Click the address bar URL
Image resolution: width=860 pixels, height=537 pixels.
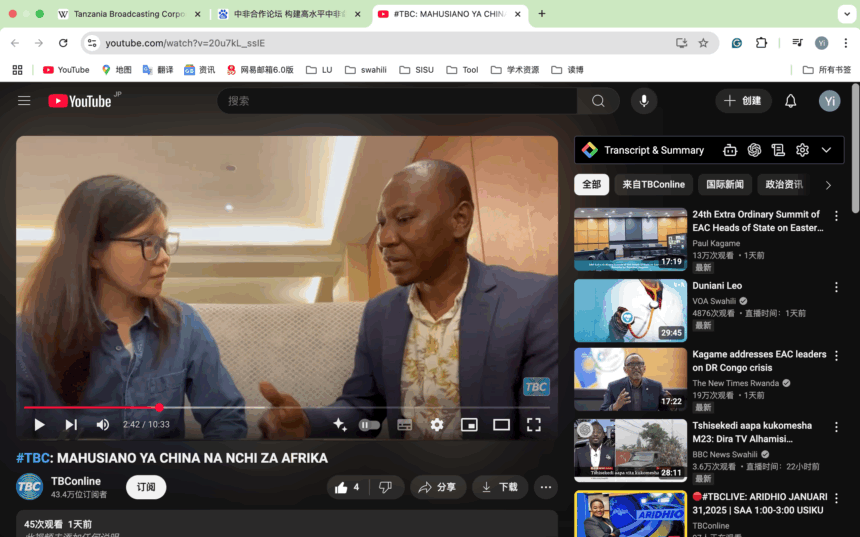tap(185, 43)
